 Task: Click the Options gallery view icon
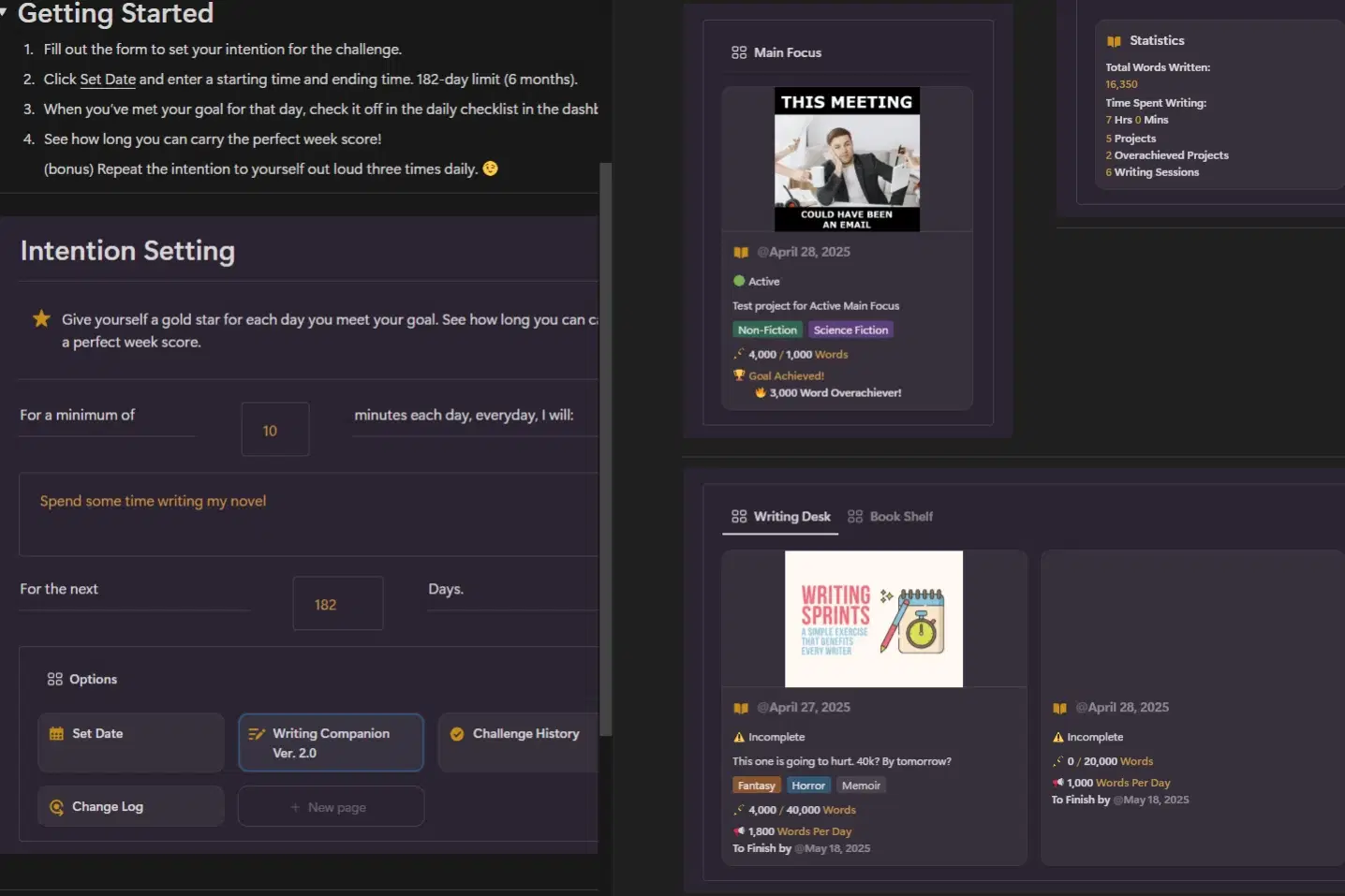click(55, 680)
